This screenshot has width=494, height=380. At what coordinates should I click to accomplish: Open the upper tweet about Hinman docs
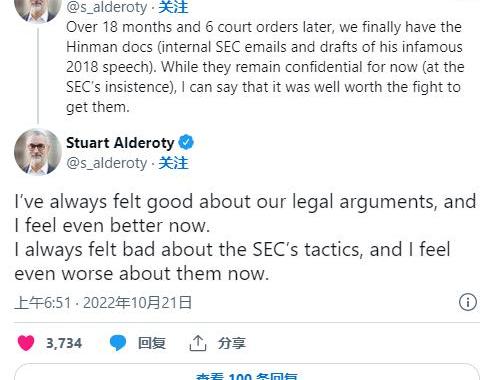click(265, 67)
